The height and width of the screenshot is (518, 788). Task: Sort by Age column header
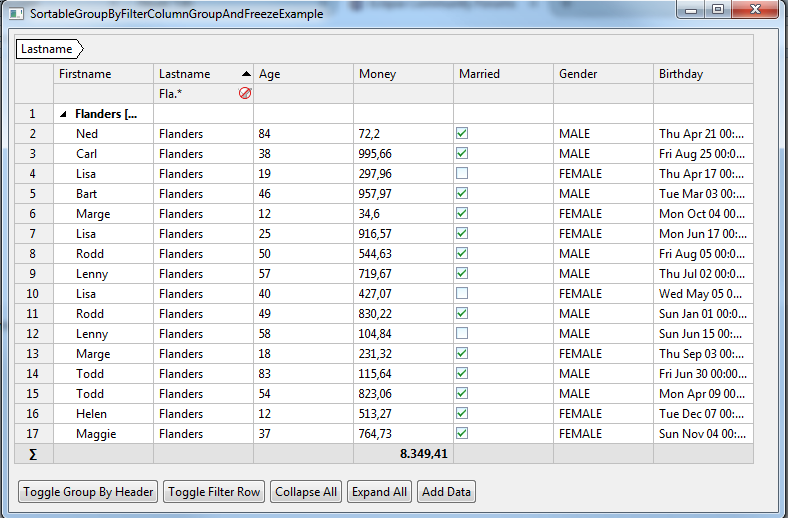304,74
